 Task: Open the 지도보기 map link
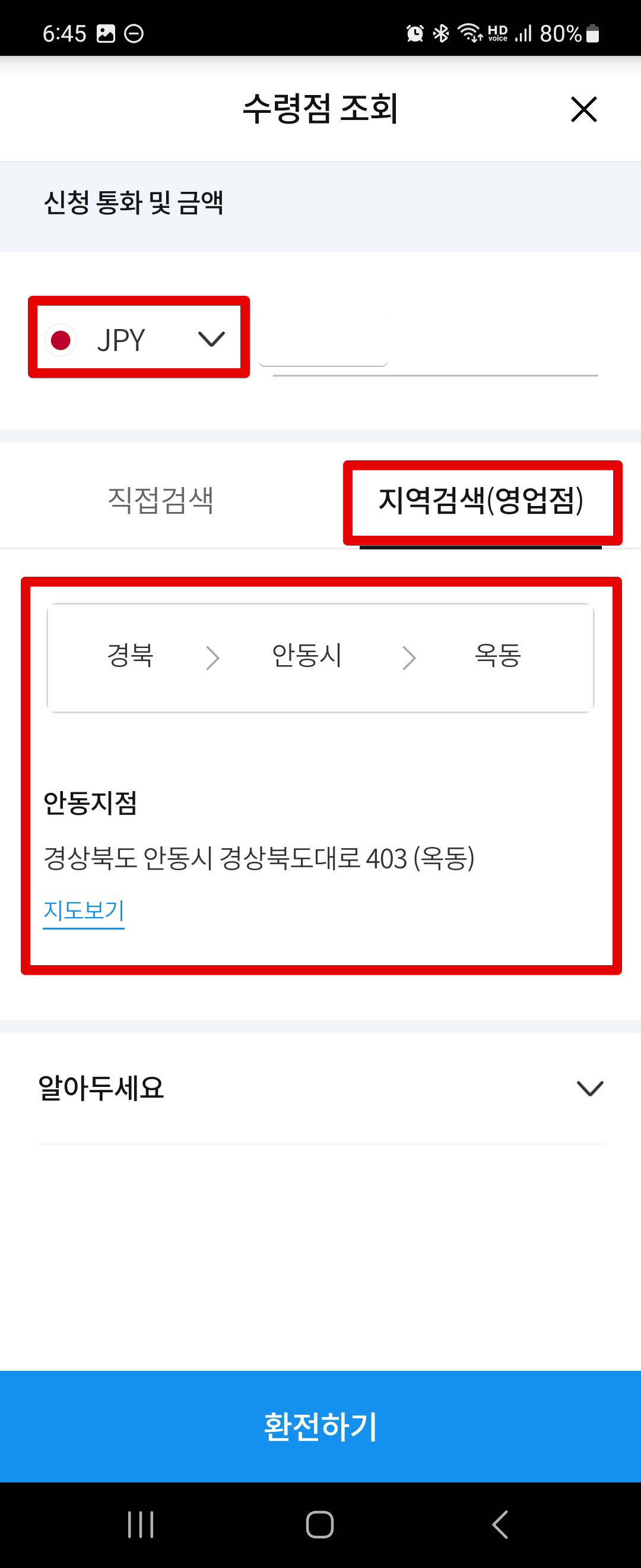(x=83, y=911)
